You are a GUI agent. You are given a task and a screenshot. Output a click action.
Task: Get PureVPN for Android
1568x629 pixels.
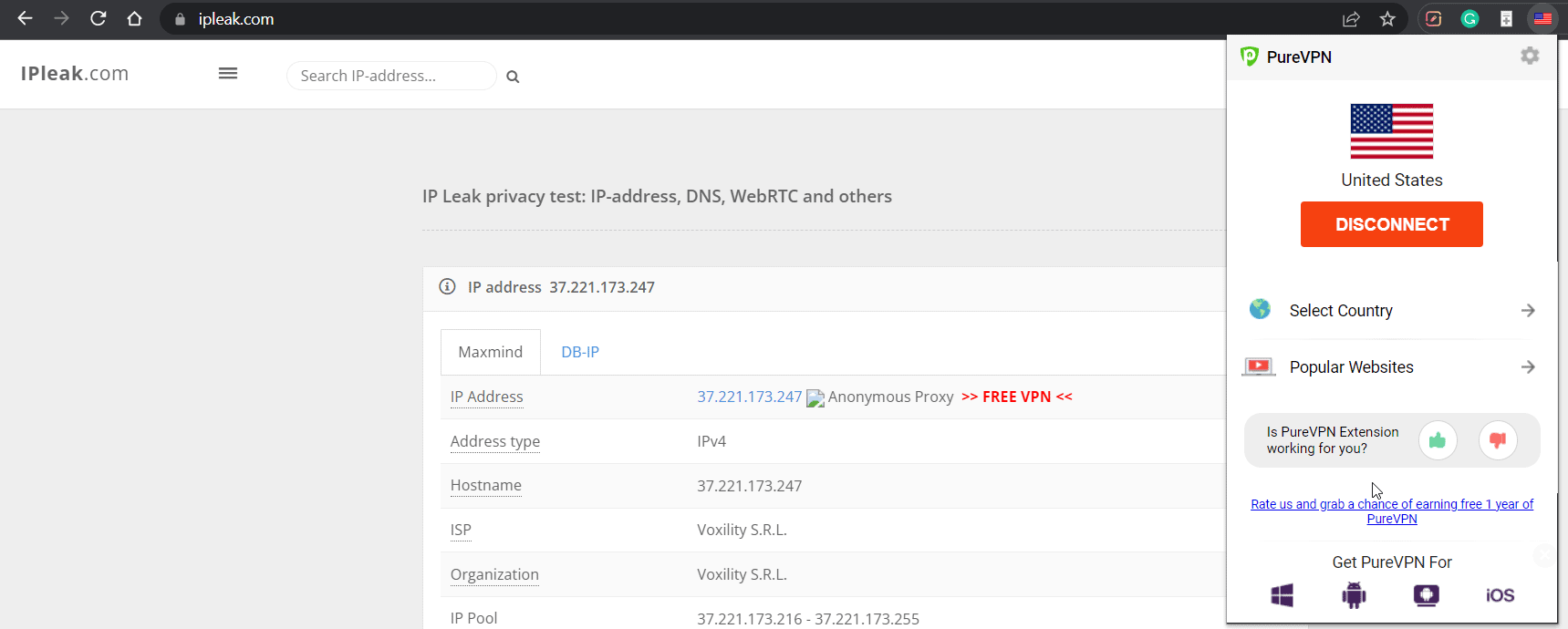tap(1354, 595)
